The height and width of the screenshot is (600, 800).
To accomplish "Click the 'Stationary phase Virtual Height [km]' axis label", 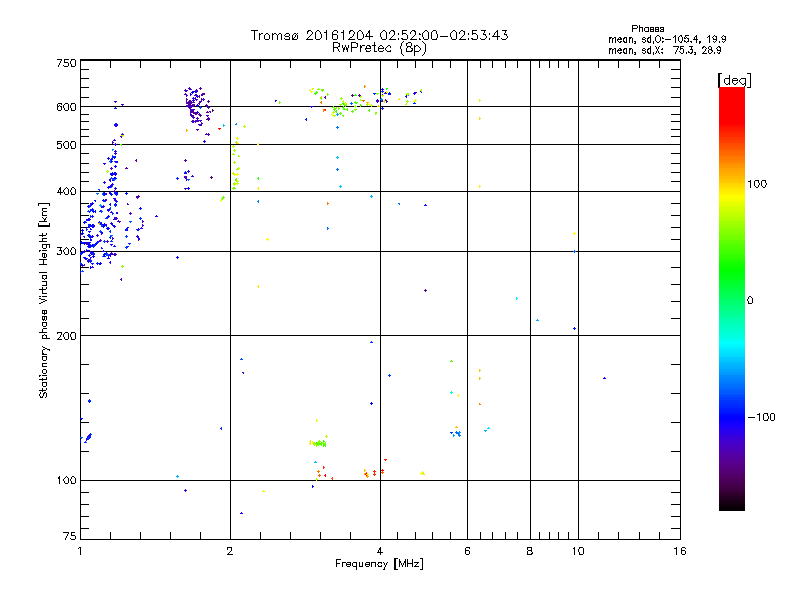I will pyautogui.click(x=44, y=300).
